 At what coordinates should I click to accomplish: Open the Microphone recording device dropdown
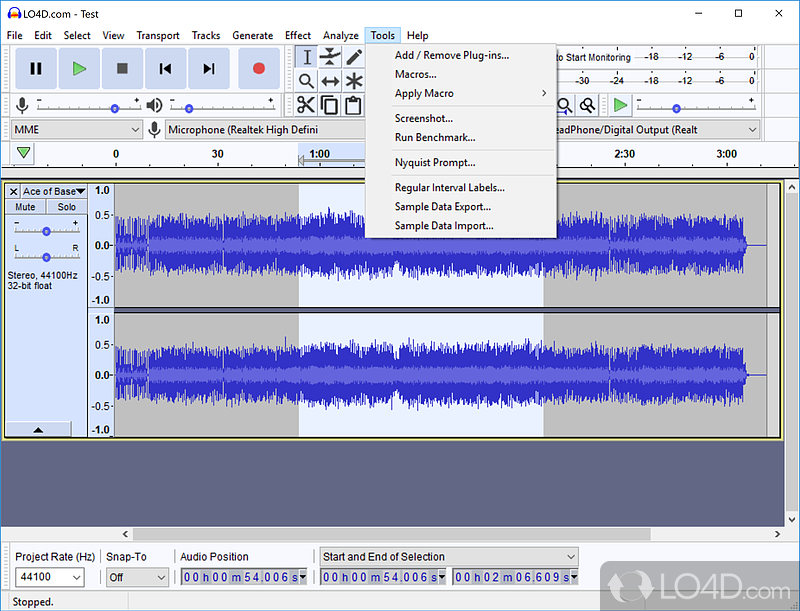[x=265, y=130]
